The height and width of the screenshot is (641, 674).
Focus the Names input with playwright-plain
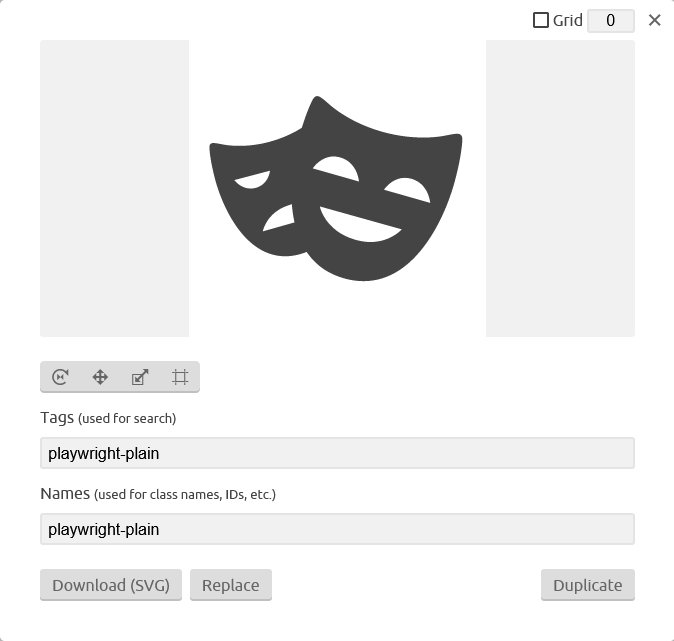(337, 529)
